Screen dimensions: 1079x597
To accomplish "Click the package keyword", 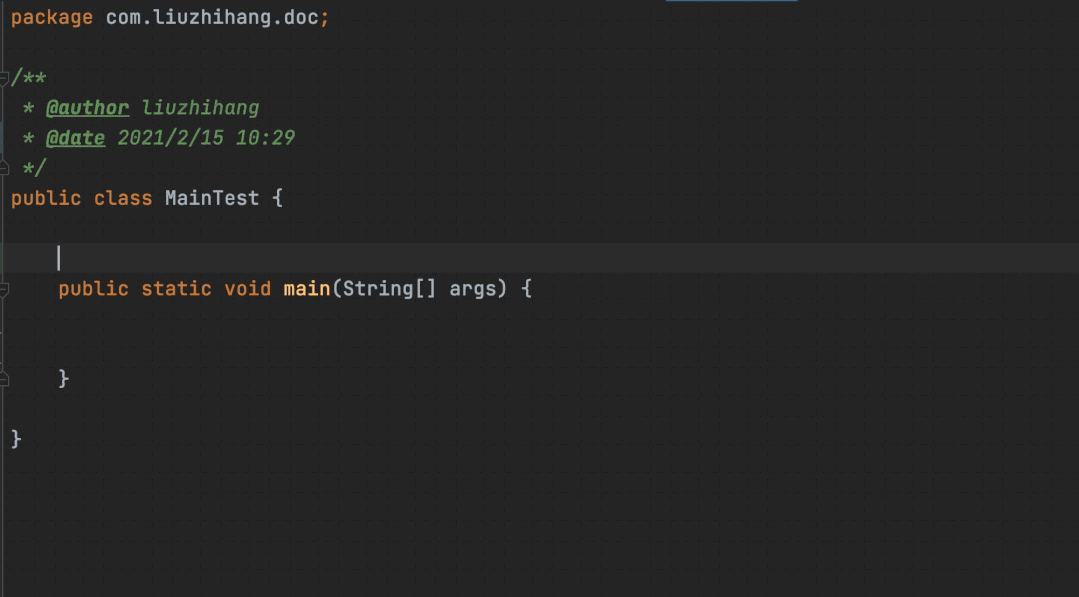I will pos(52,17).
